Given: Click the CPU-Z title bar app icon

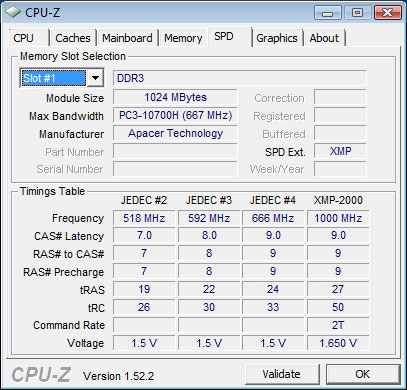Looking at the screenshot, I should [14, 13].
